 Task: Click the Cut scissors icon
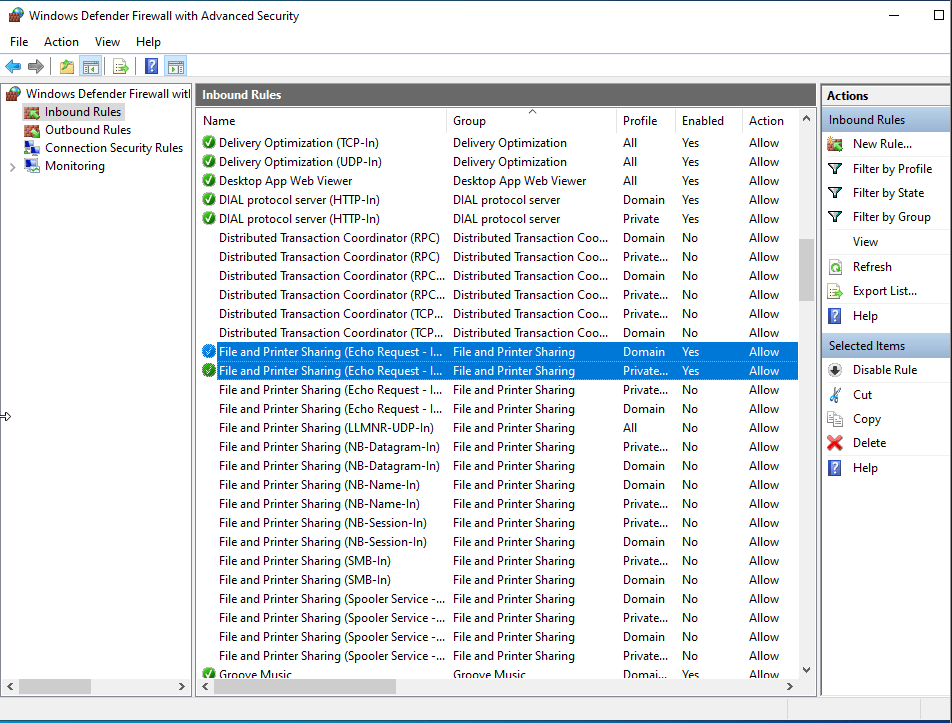(x=835, y=395)
